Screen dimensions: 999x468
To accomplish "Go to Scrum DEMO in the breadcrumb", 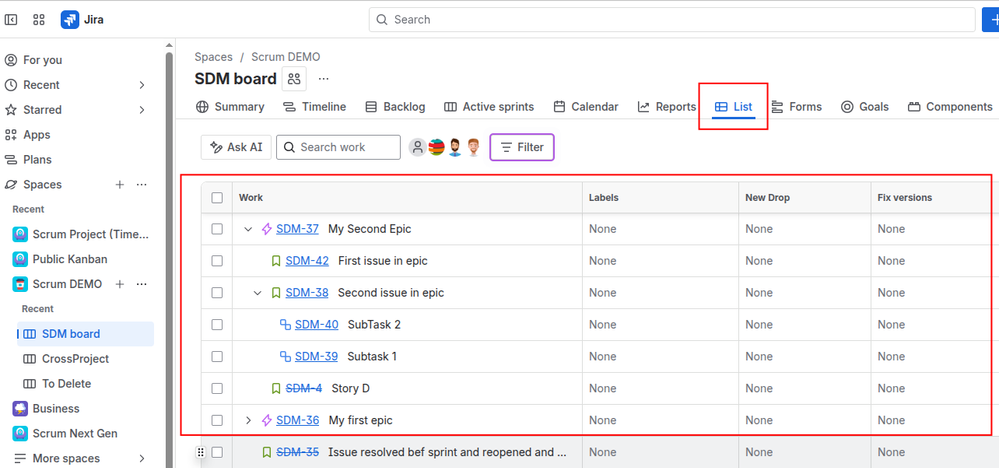I will pyautogui.click(x=285, y=57).
